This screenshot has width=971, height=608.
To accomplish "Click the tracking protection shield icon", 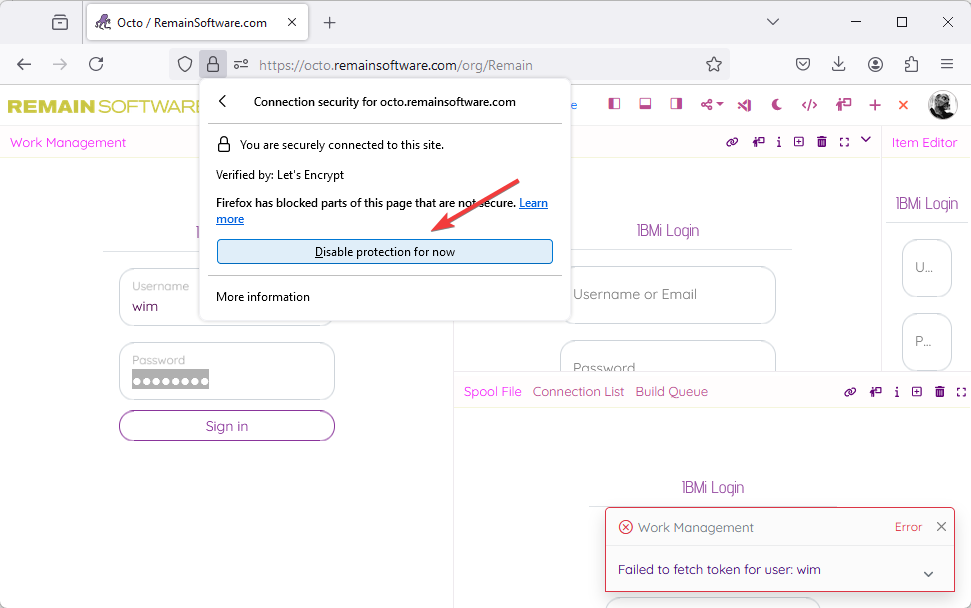I will pos(185,64).
